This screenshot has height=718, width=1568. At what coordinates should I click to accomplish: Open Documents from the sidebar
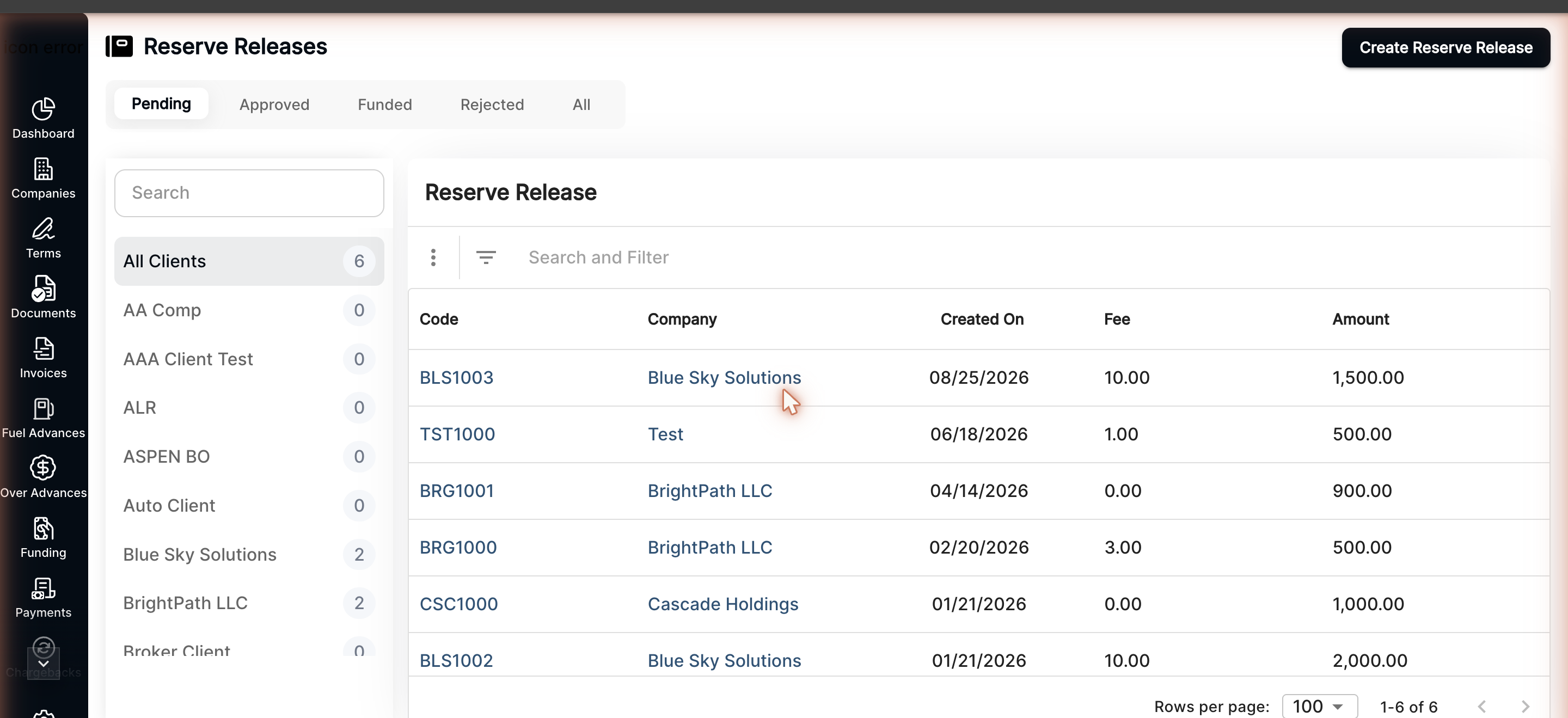pos(43,289)
